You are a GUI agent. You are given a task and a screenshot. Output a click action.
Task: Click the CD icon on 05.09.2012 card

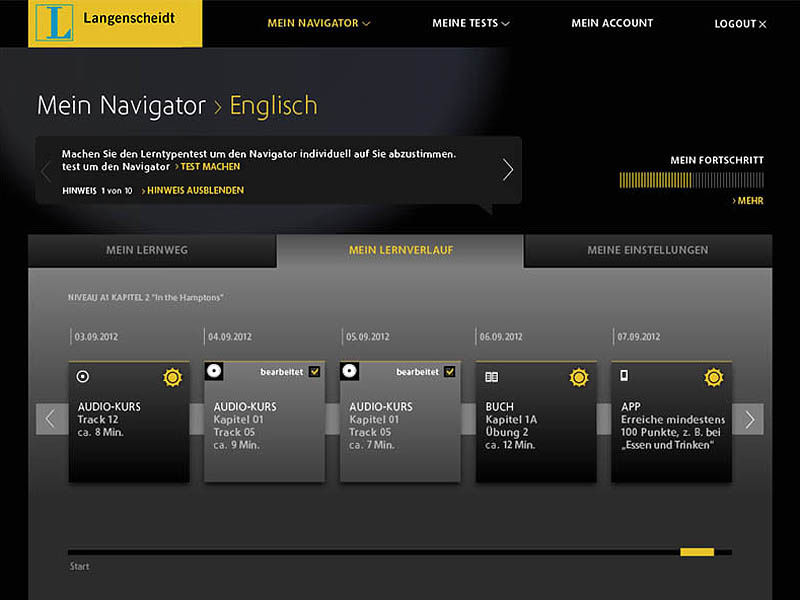coord(349,371)
